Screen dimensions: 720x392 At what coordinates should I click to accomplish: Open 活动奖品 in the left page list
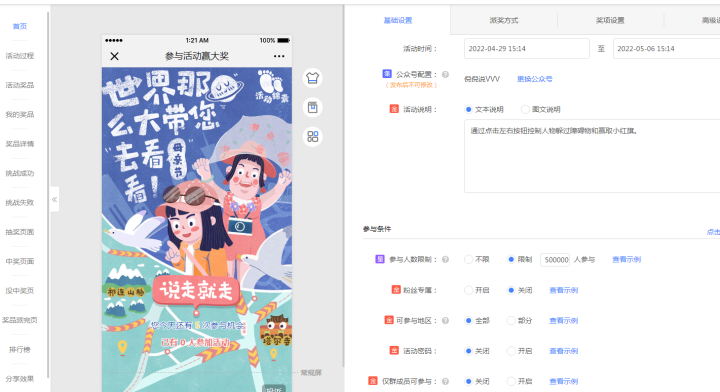[x=20, y=85]
